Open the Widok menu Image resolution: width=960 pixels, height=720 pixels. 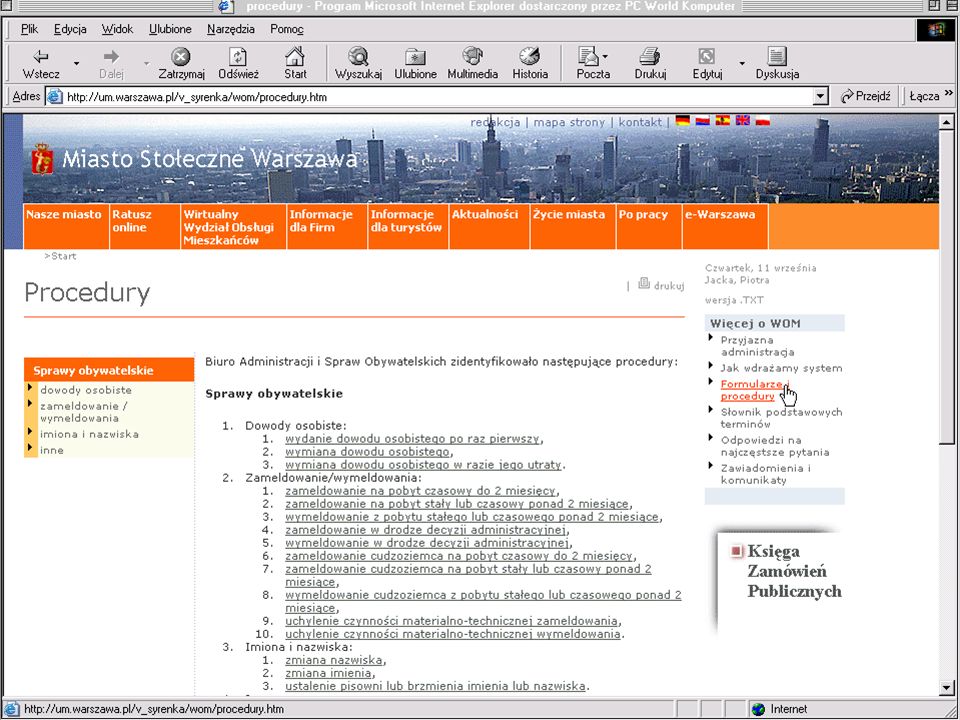point(118,29)
